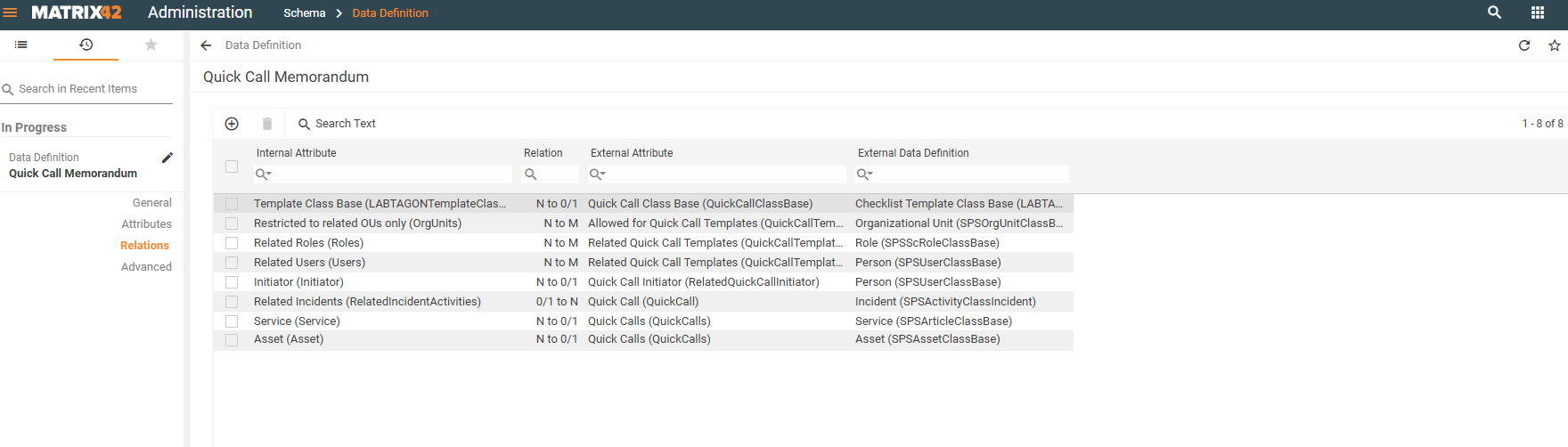
Task: Open the Advanced section link
Action: click(146, 267)
